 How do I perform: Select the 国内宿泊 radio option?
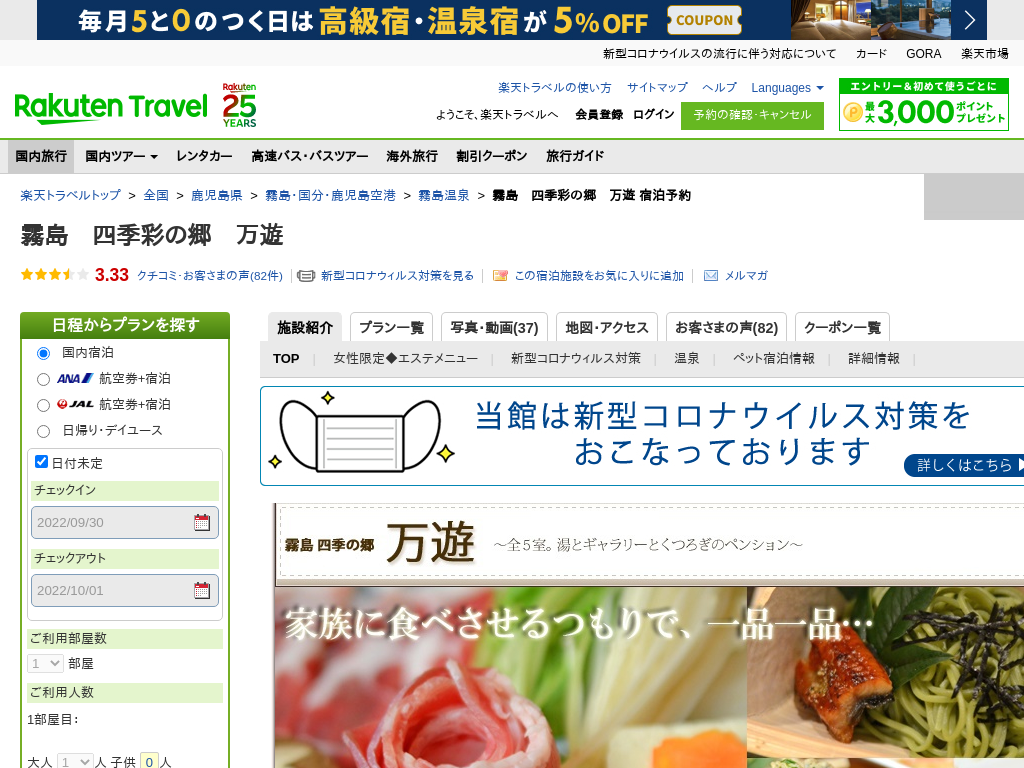tap(43, 353)
